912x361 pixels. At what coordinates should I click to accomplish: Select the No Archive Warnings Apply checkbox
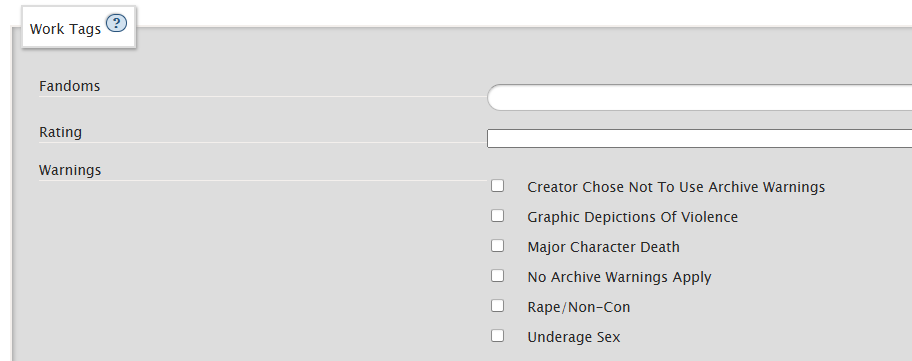(x=497, y=276)
